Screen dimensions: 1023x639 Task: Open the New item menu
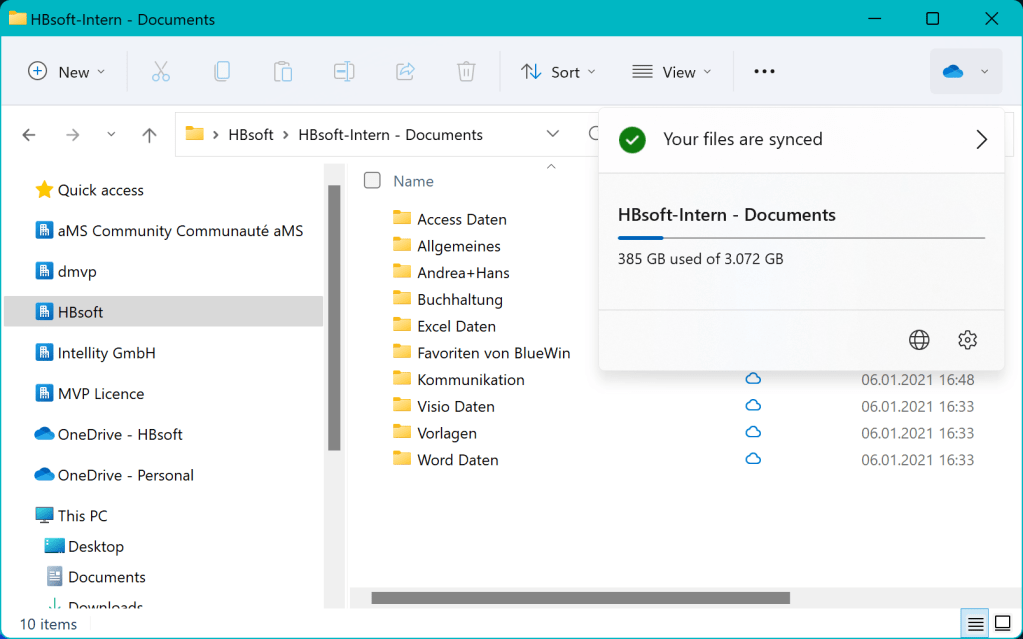coord(66,71)
